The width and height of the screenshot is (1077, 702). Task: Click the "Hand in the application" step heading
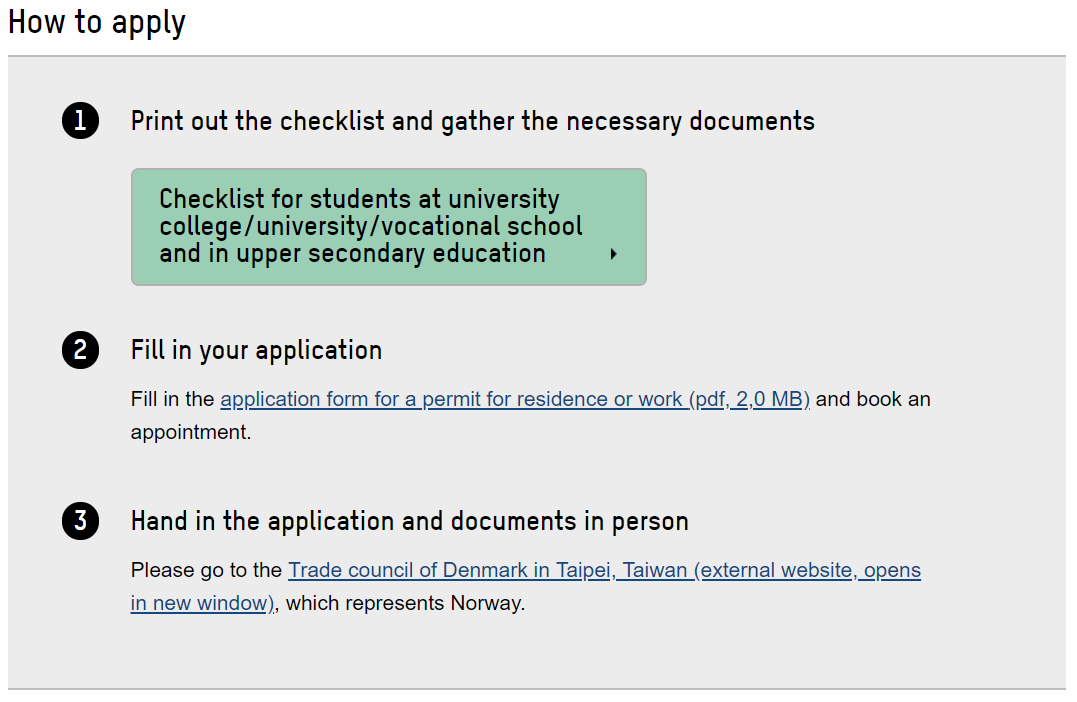click(409, 522)
